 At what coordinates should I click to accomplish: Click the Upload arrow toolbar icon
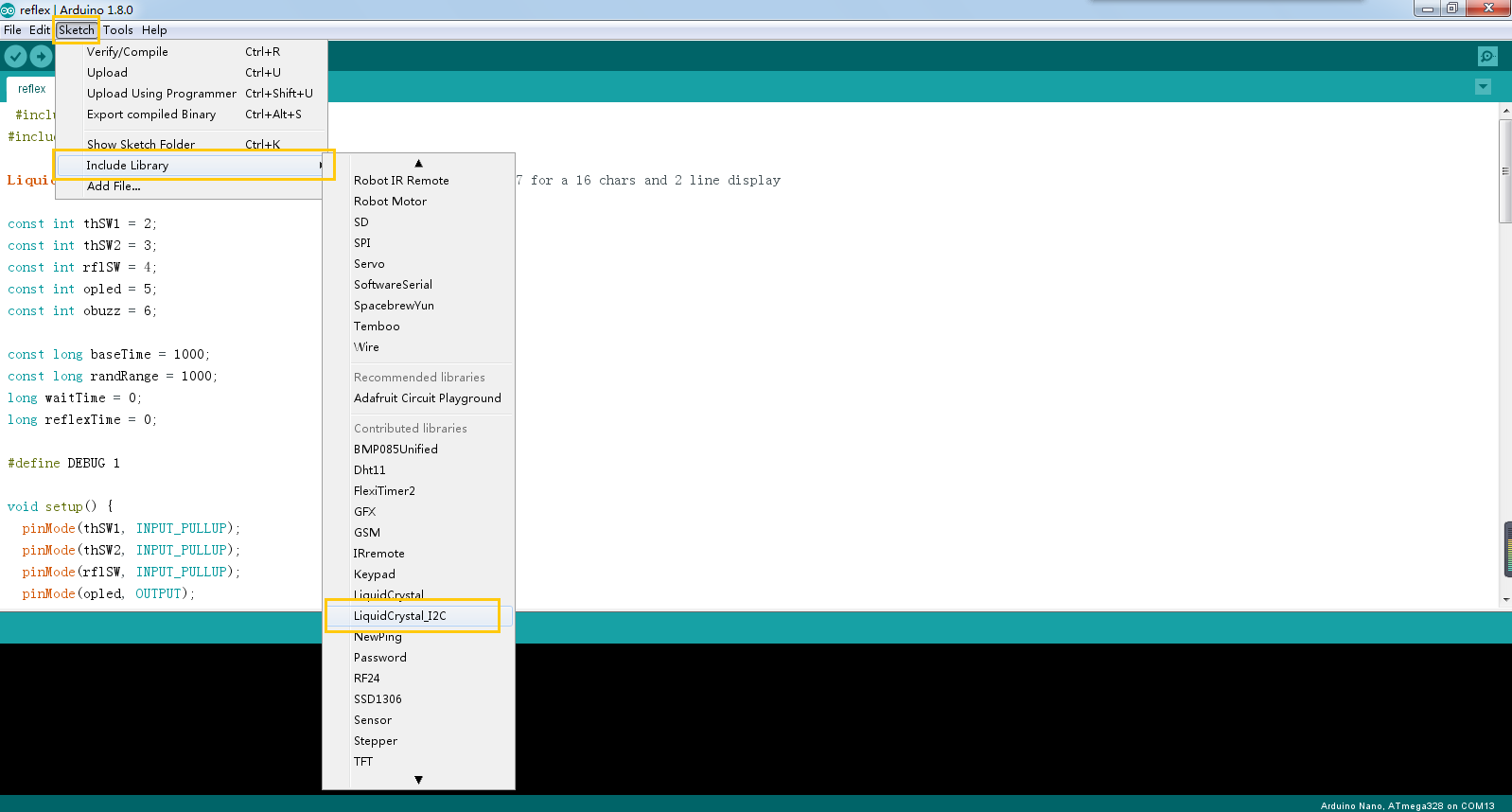point(41,57)
